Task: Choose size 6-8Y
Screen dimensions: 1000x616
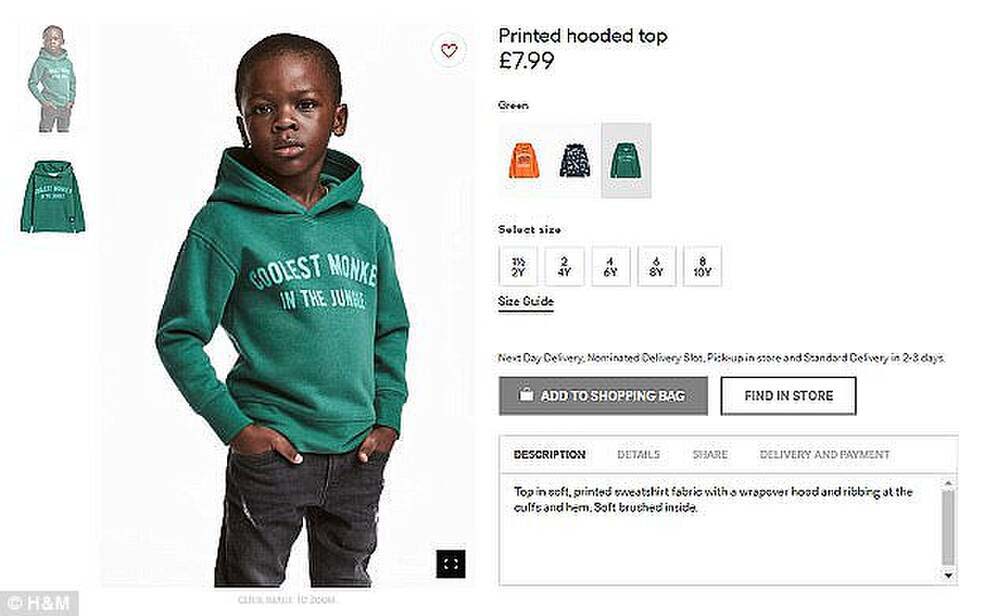Action: coord(657,266)
